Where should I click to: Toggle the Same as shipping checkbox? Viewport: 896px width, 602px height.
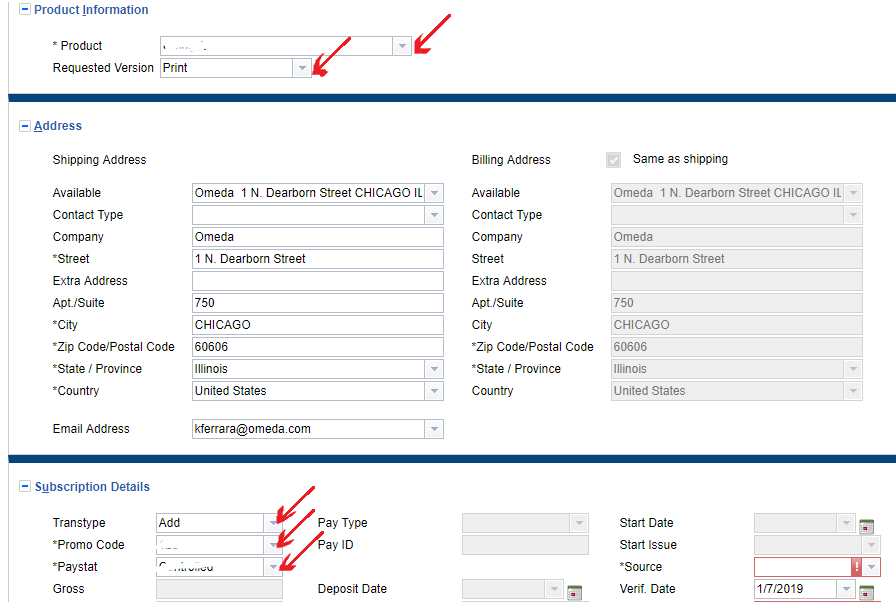[613, 160]
